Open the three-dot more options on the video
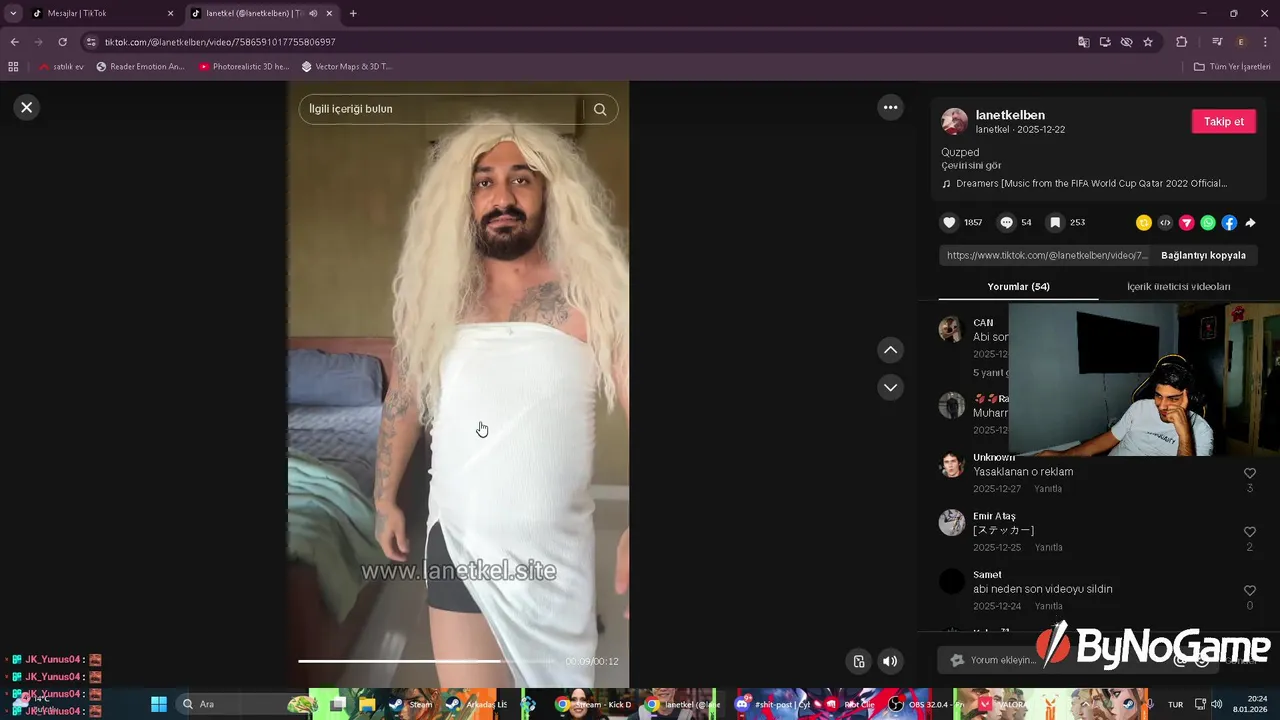The width and height of the screenshot is (1280, 720). click(890, 107)
